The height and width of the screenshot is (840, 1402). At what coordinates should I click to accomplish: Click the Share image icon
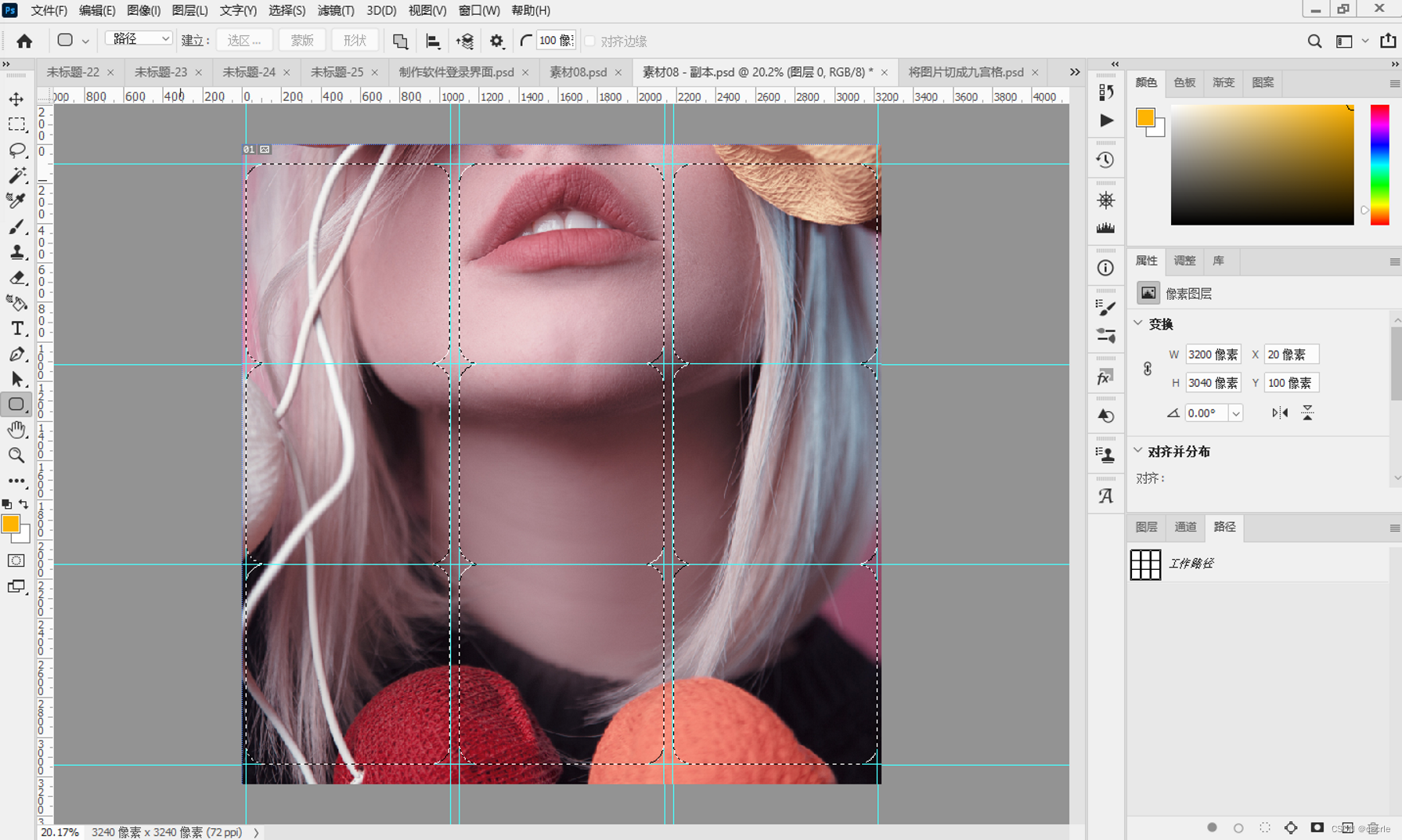1388,41
